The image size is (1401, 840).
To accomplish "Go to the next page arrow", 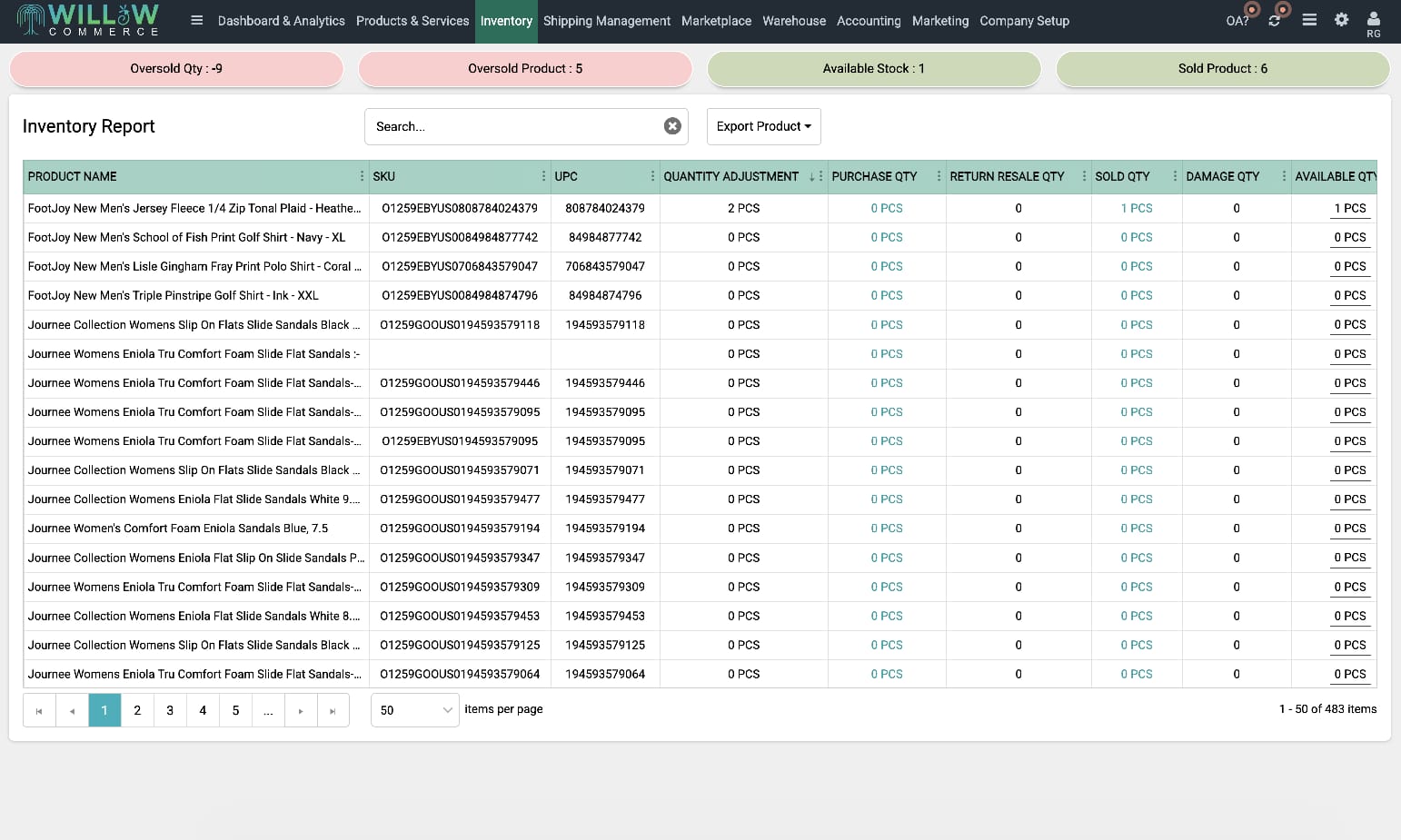I will click(301, 710).
